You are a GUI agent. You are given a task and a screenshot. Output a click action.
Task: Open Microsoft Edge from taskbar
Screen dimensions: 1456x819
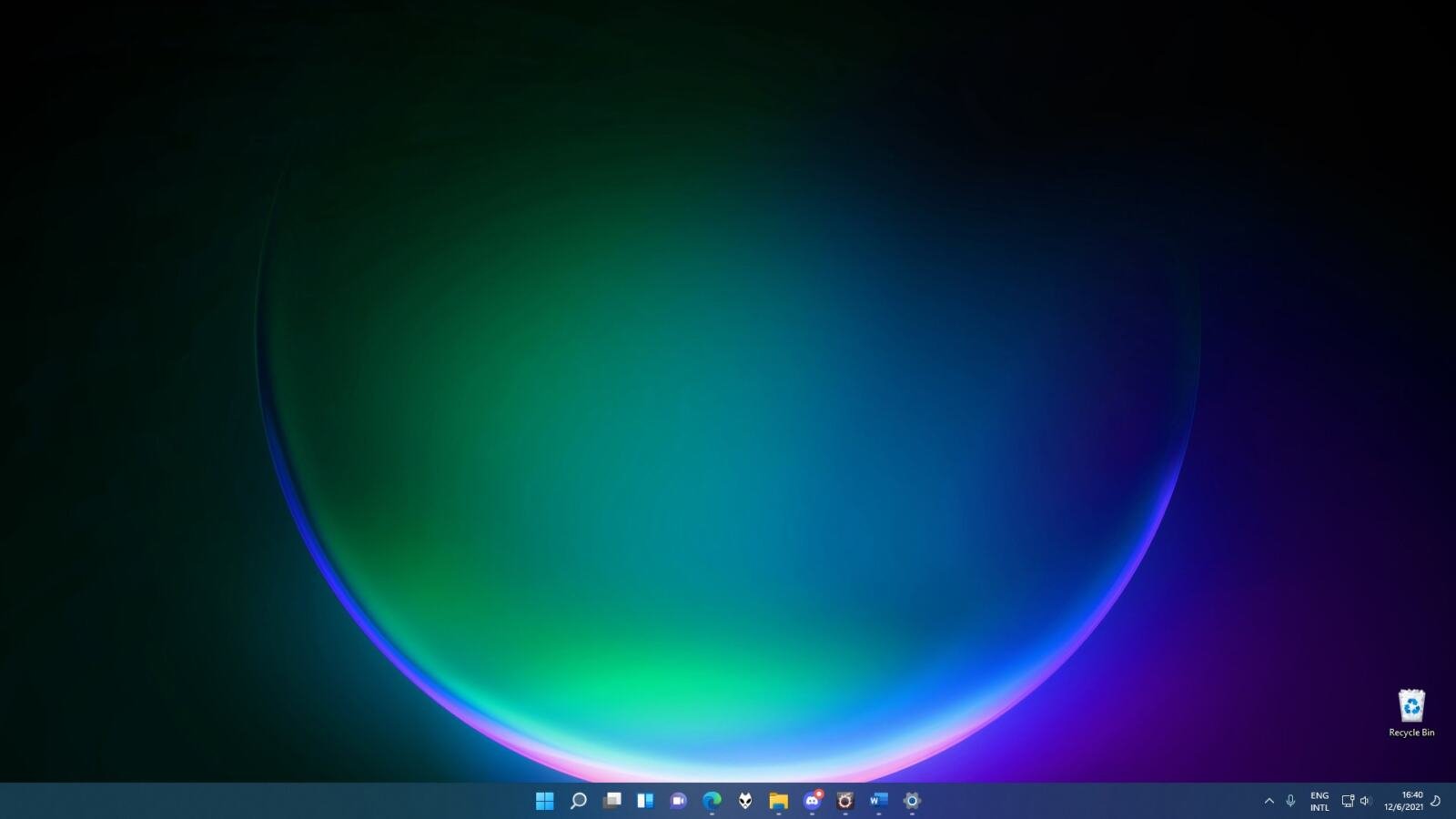[712, 801]
